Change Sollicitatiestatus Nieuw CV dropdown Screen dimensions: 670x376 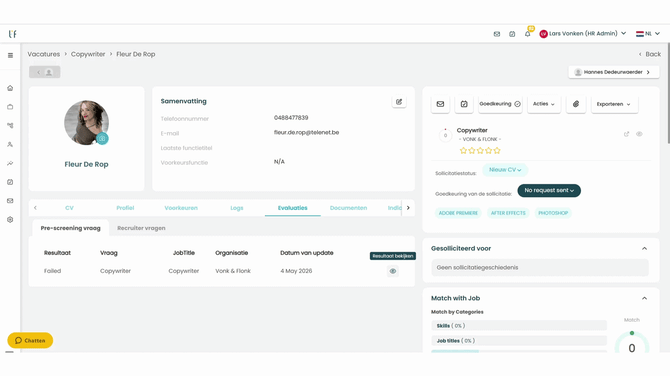505,170
